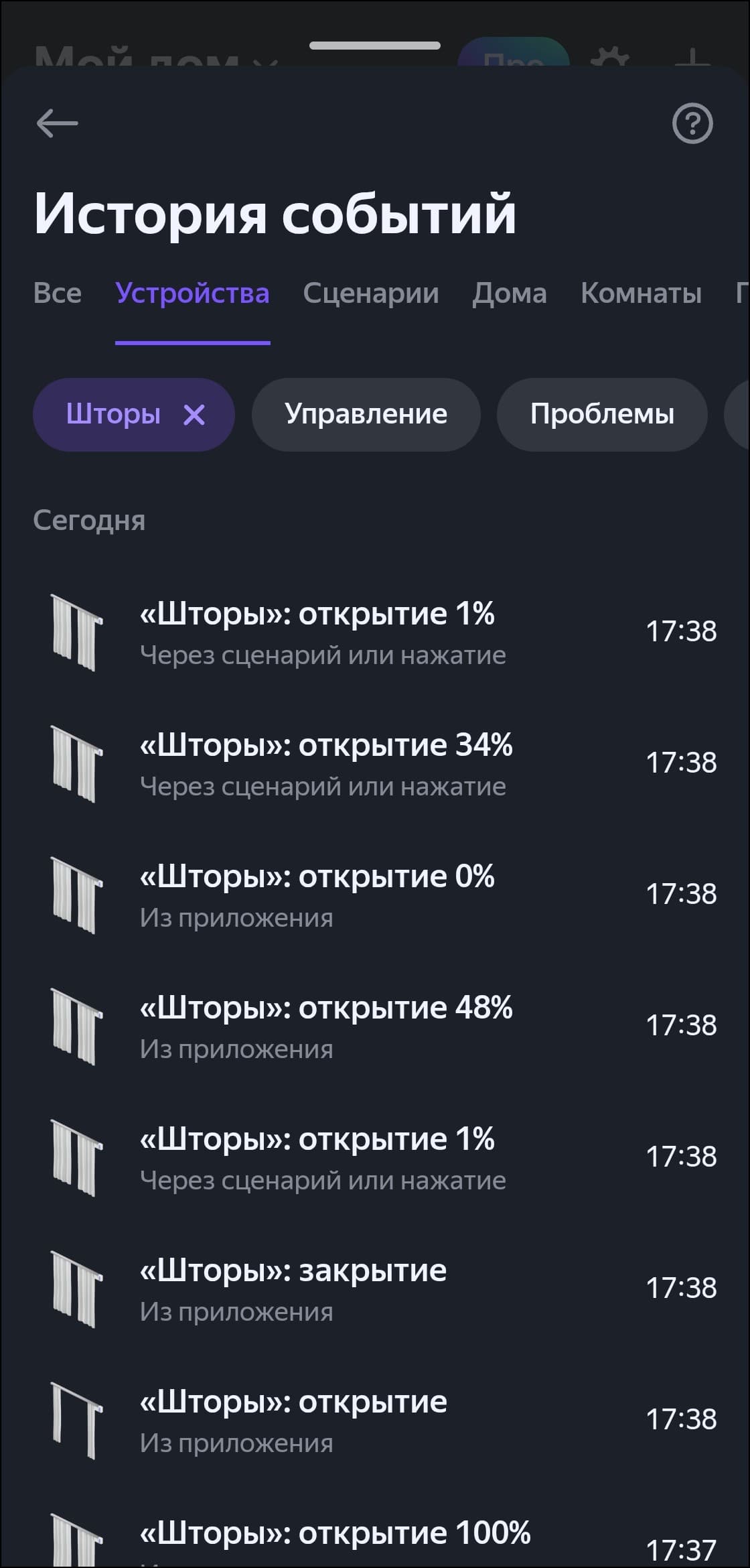The image size is (750, 1568).
Task: Enable the Проблемы filter chip
Action: point(602,415)
